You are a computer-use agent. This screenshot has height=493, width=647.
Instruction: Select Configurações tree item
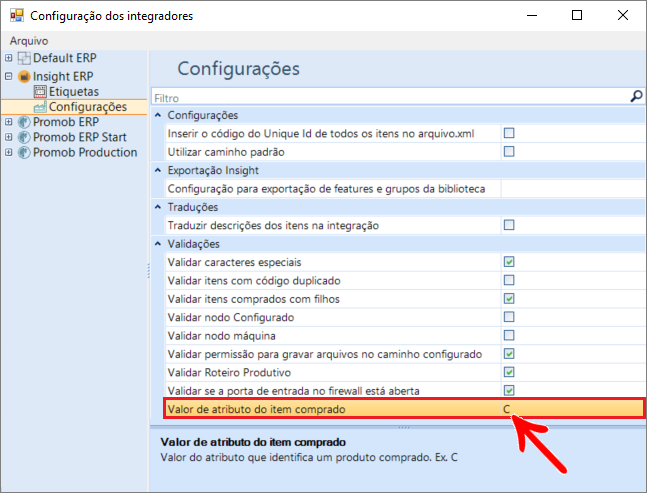87,107
